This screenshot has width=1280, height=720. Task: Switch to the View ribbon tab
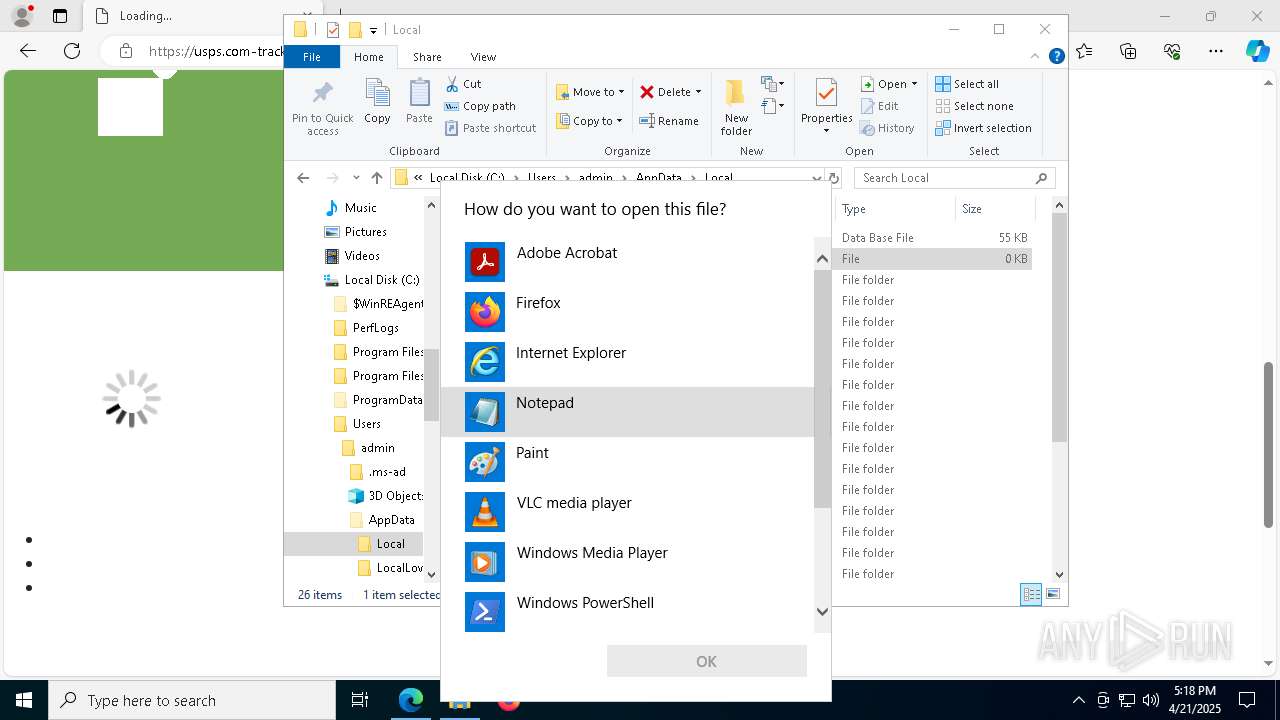click(483, 57)
